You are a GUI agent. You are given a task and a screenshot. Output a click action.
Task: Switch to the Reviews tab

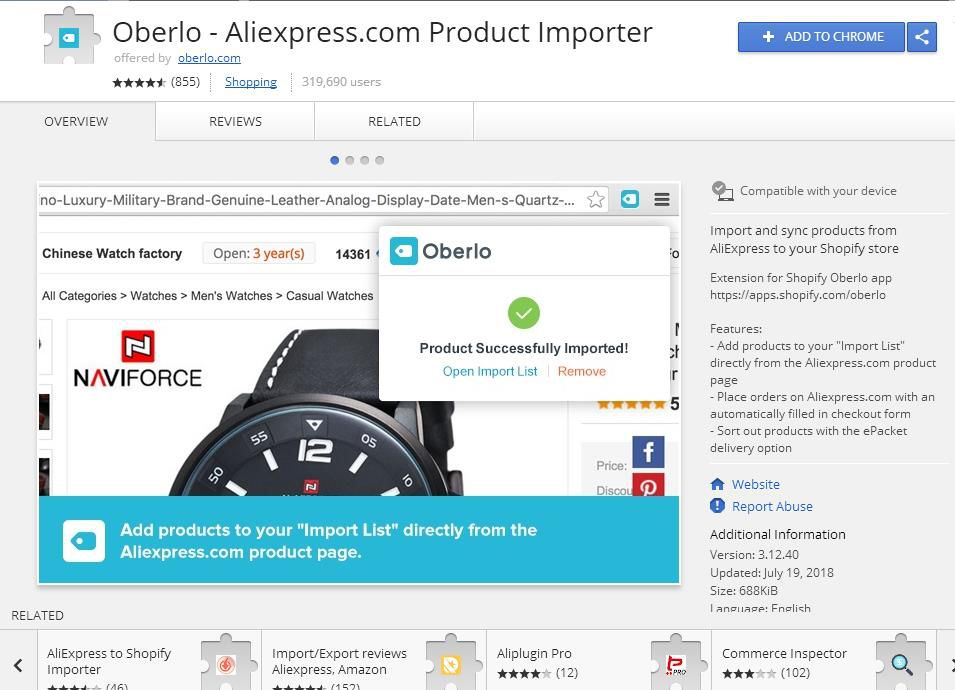[x=235, y=121]
